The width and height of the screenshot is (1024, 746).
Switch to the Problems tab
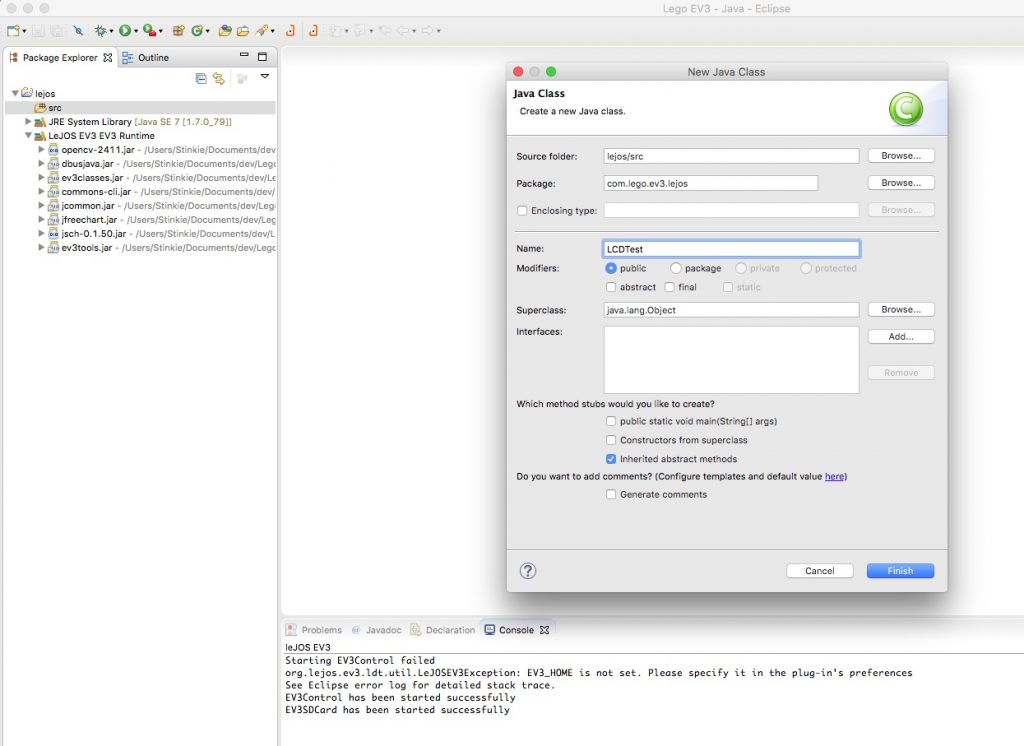coord(319,630)
